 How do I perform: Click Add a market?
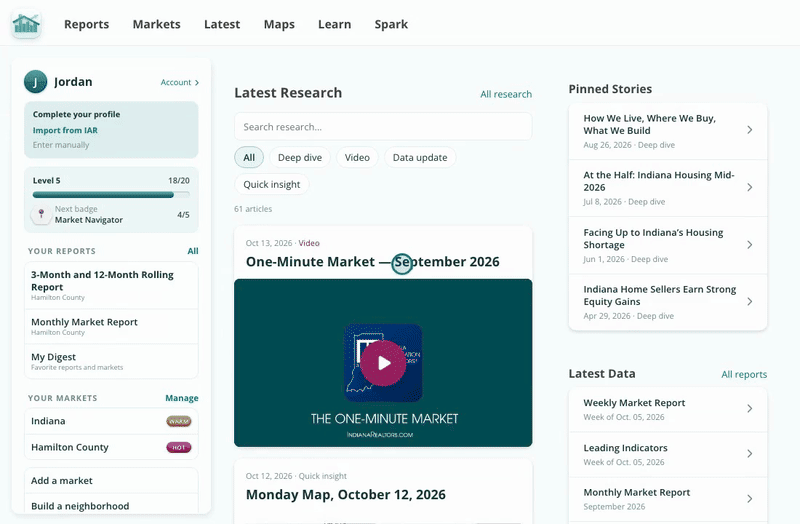click(x=111, y=481)
